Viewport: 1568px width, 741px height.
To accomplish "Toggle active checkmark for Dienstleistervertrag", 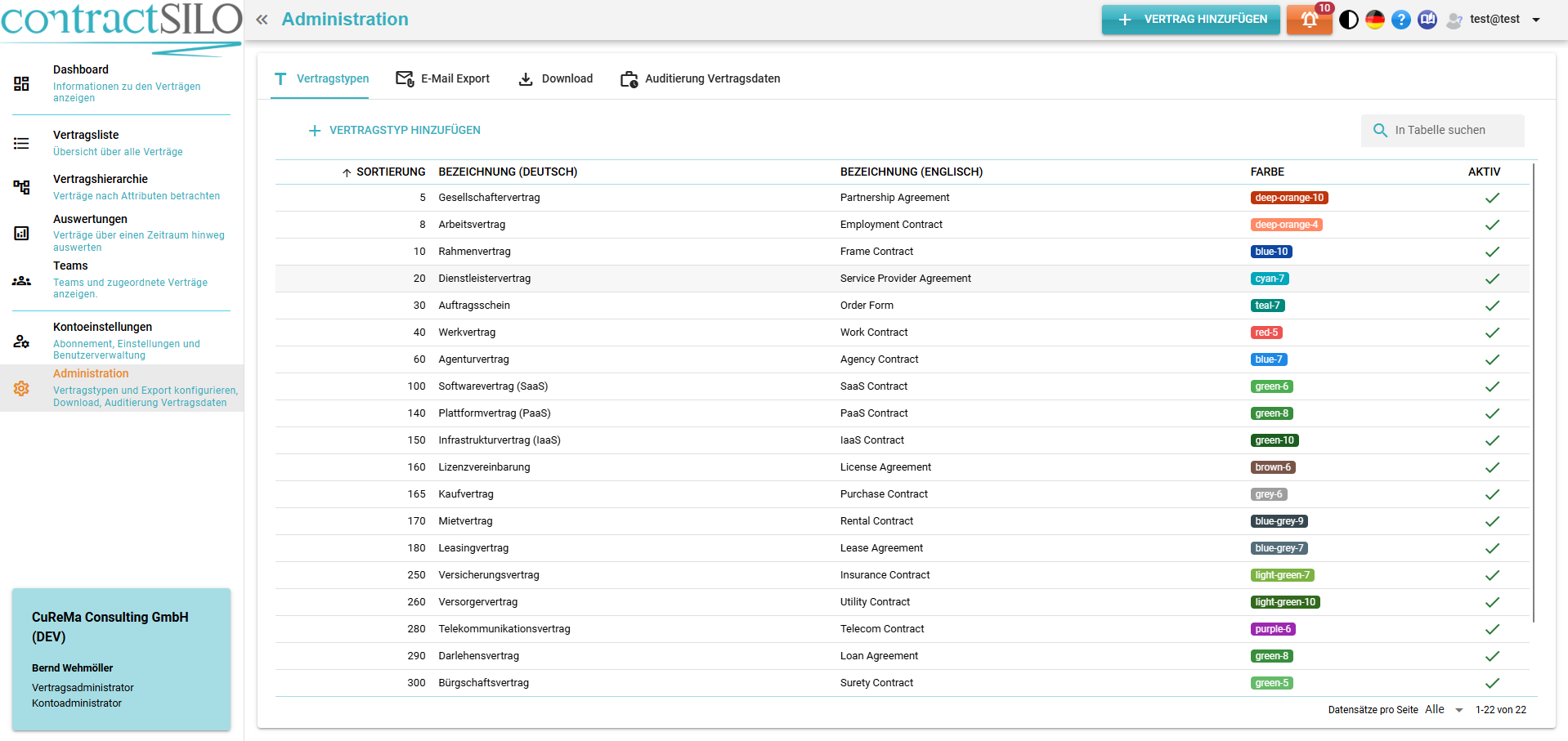I will point(1492,279).
